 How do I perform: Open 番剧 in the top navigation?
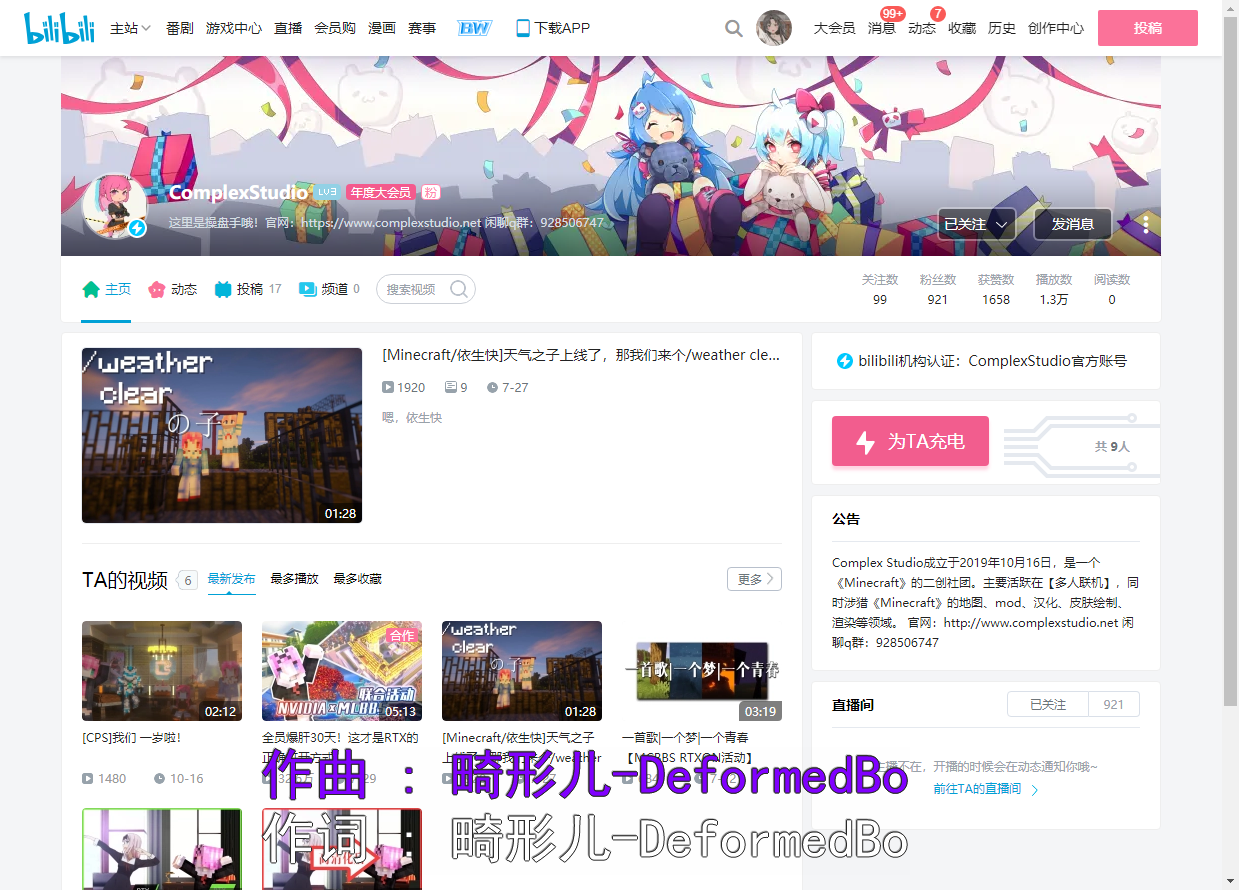coord(180,28)
